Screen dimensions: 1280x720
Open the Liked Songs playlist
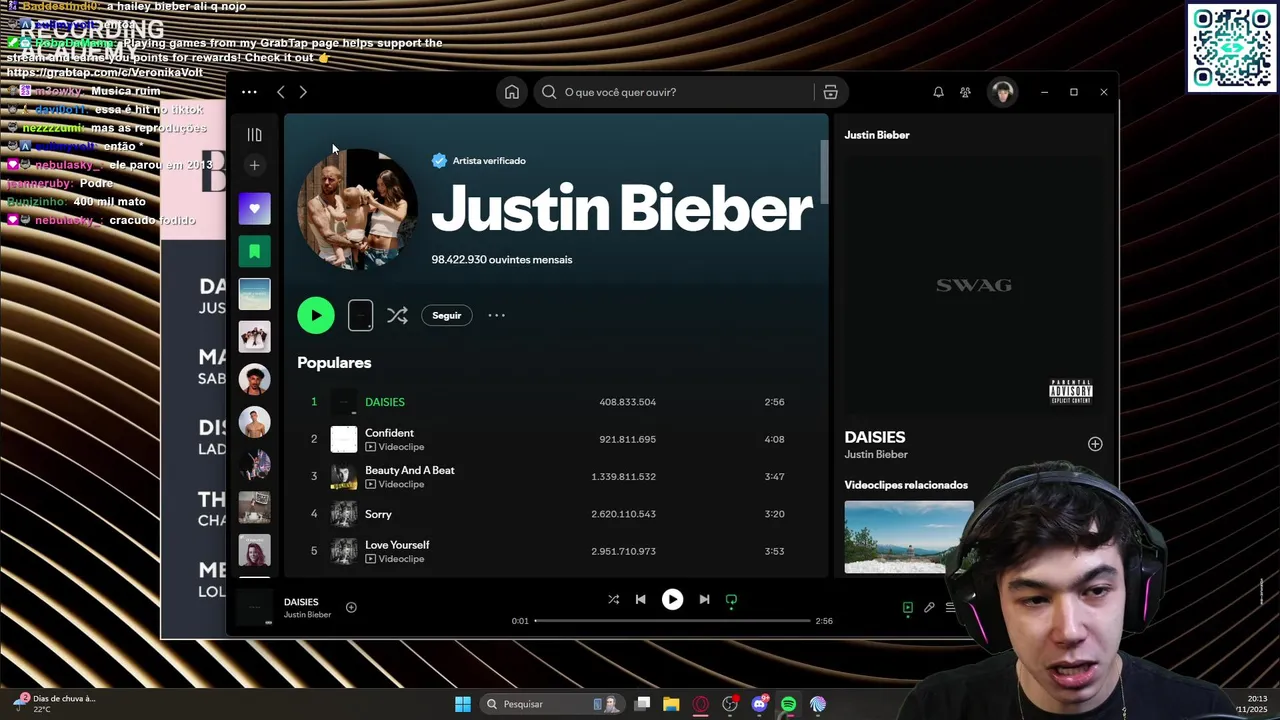point(254,209)
